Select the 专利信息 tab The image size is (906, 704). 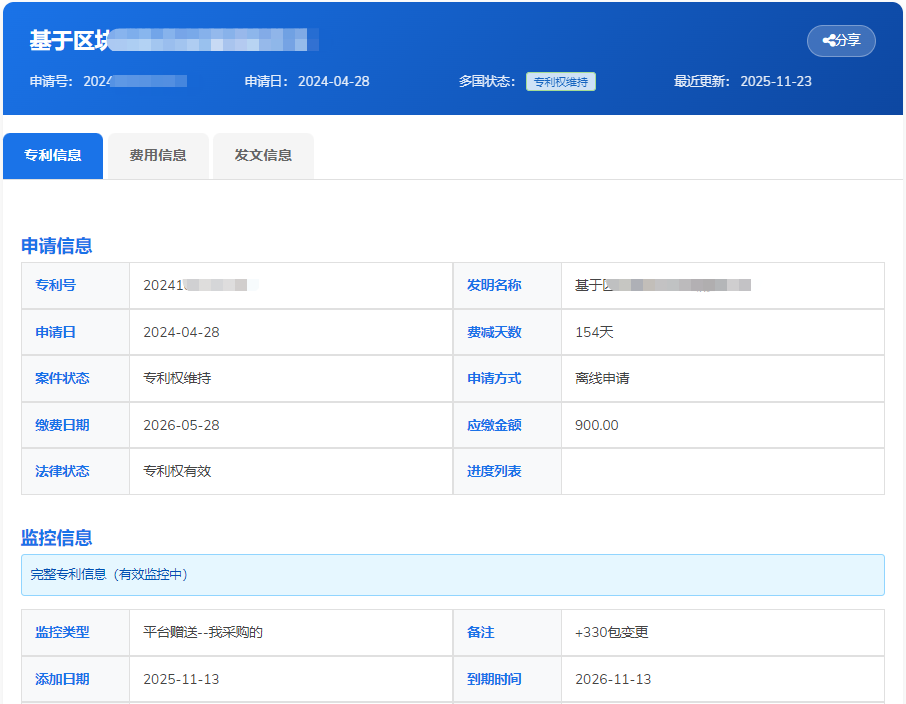point(52,155)
